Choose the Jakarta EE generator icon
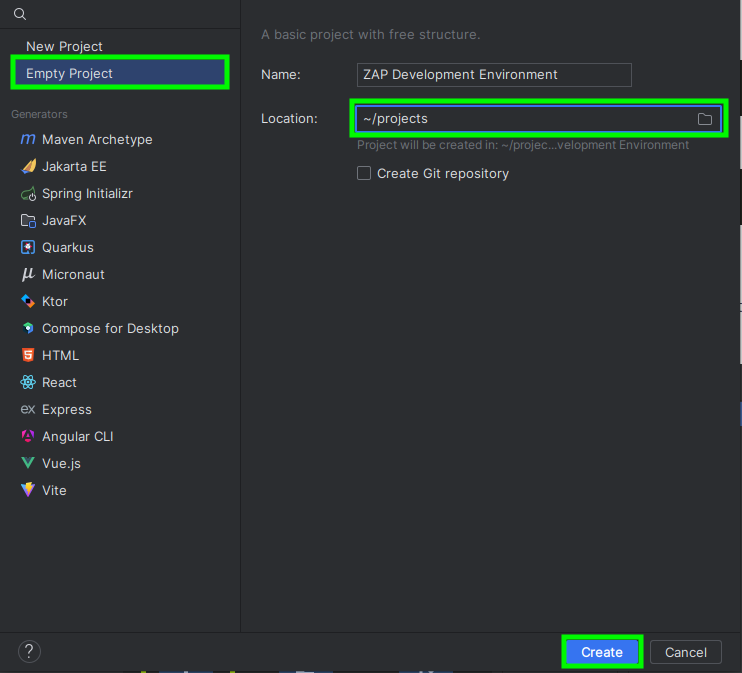This screenshot has width=742, height=673. [x=28, y=166]
